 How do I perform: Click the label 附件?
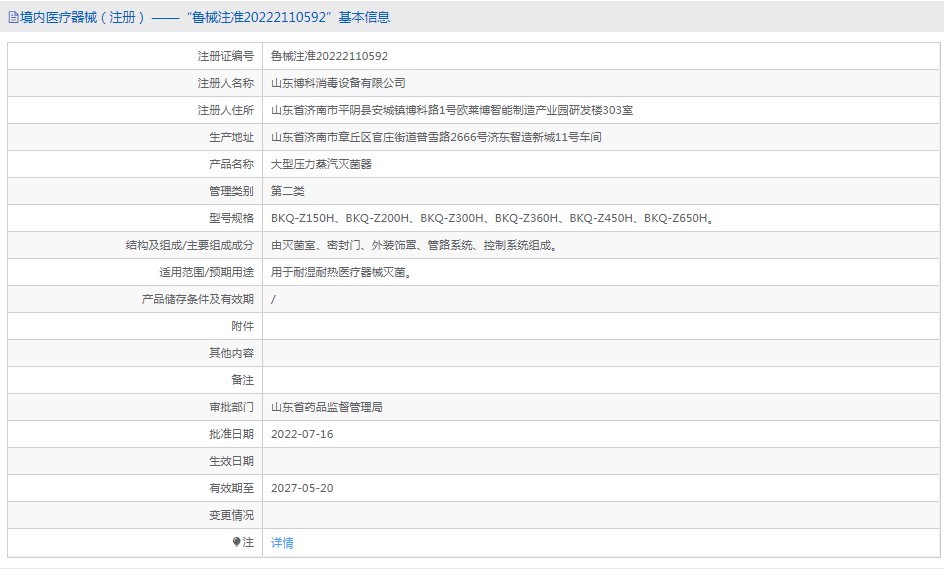point(243,326)
